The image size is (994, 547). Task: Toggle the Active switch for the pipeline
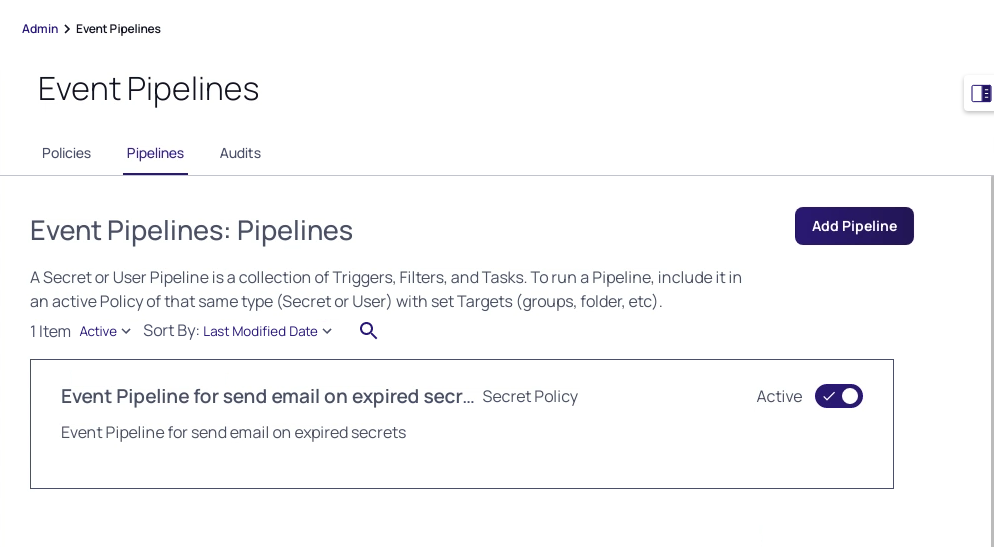coord(839,396)
